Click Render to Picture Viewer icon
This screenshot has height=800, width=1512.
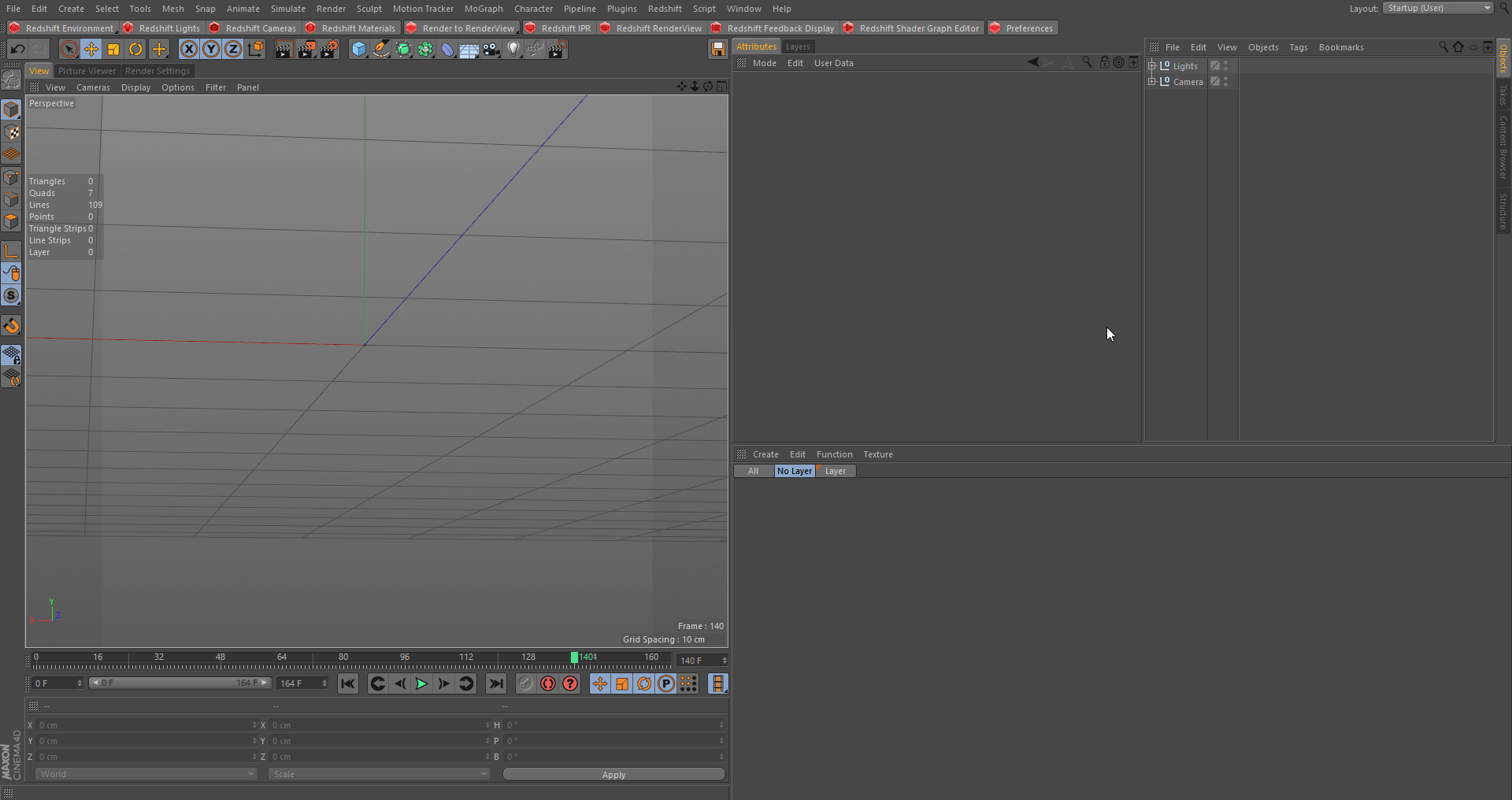(306, 50)
